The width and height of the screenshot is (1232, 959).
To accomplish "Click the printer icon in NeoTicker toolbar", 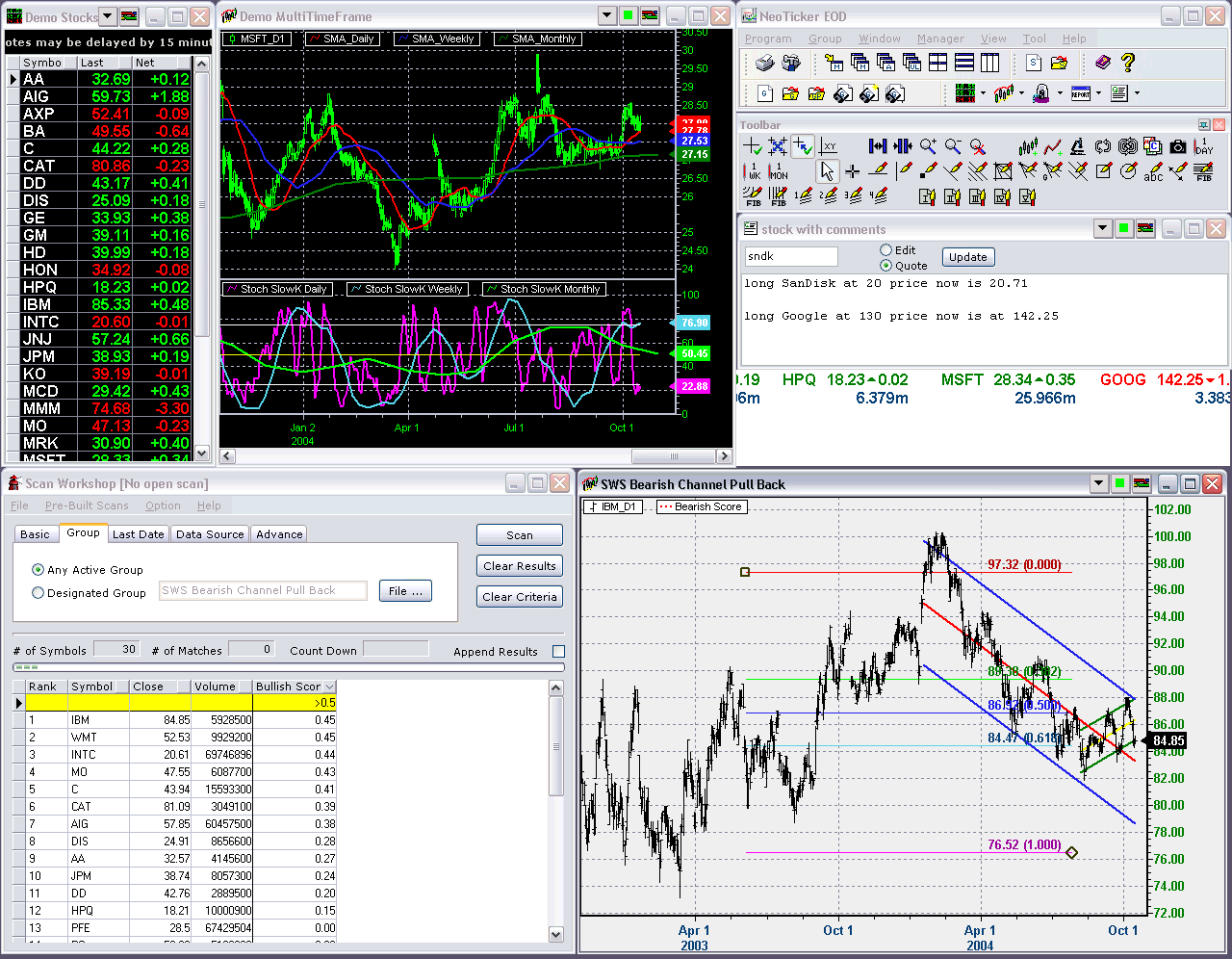I will (764, 63).
